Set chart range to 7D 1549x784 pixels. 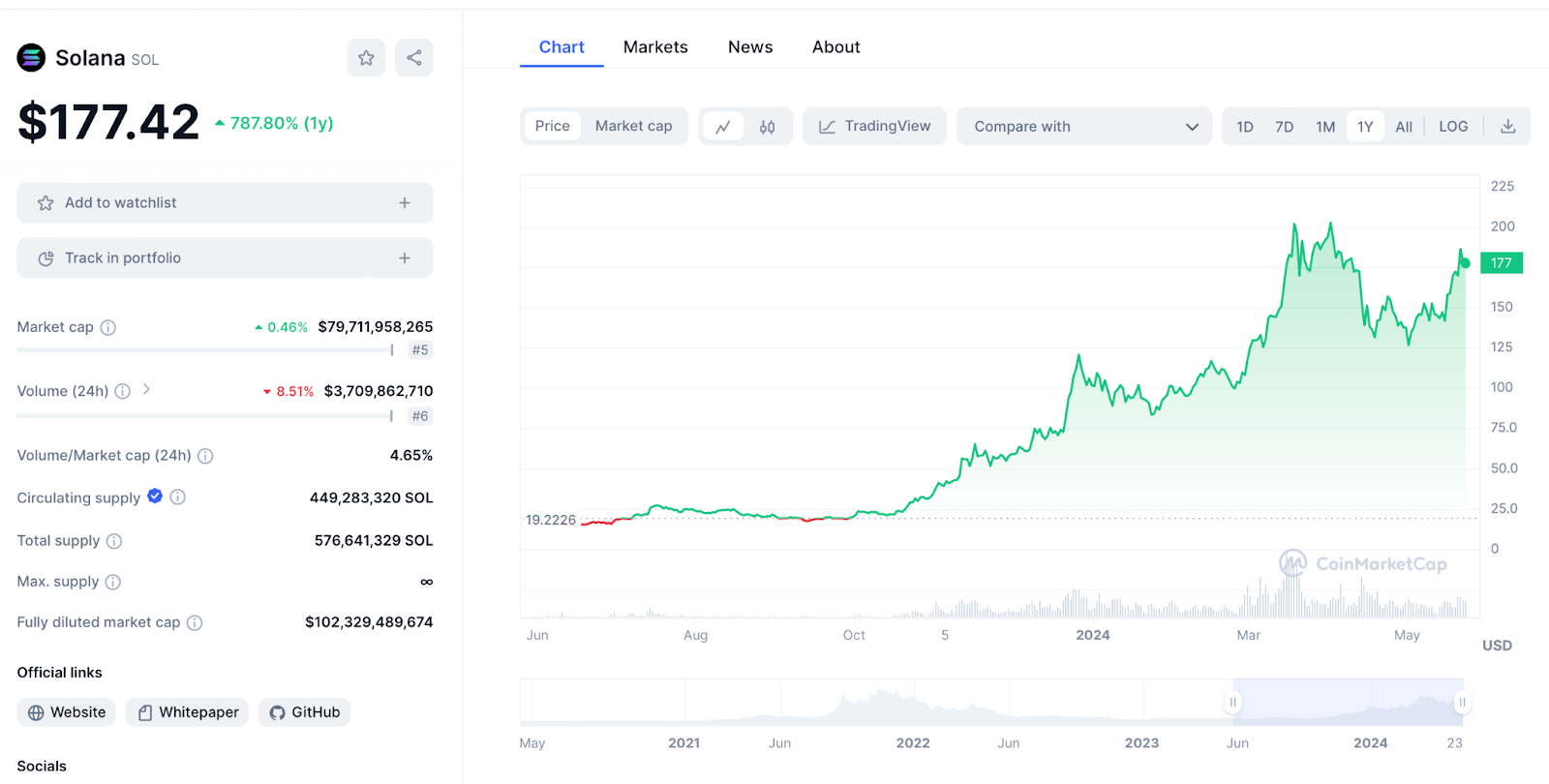click(x=1285, y=127)
